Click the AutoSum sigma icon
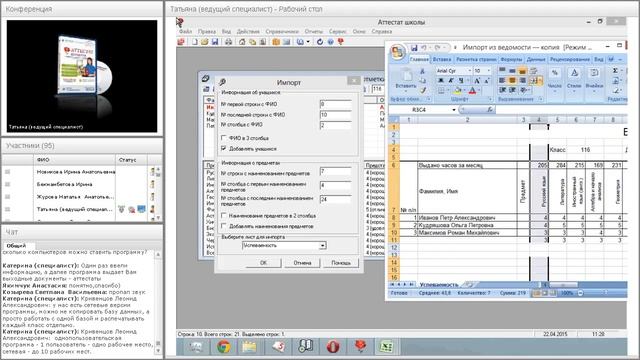Image resolution: width=640 pixels, height=360 pixels. click(615, 71)
